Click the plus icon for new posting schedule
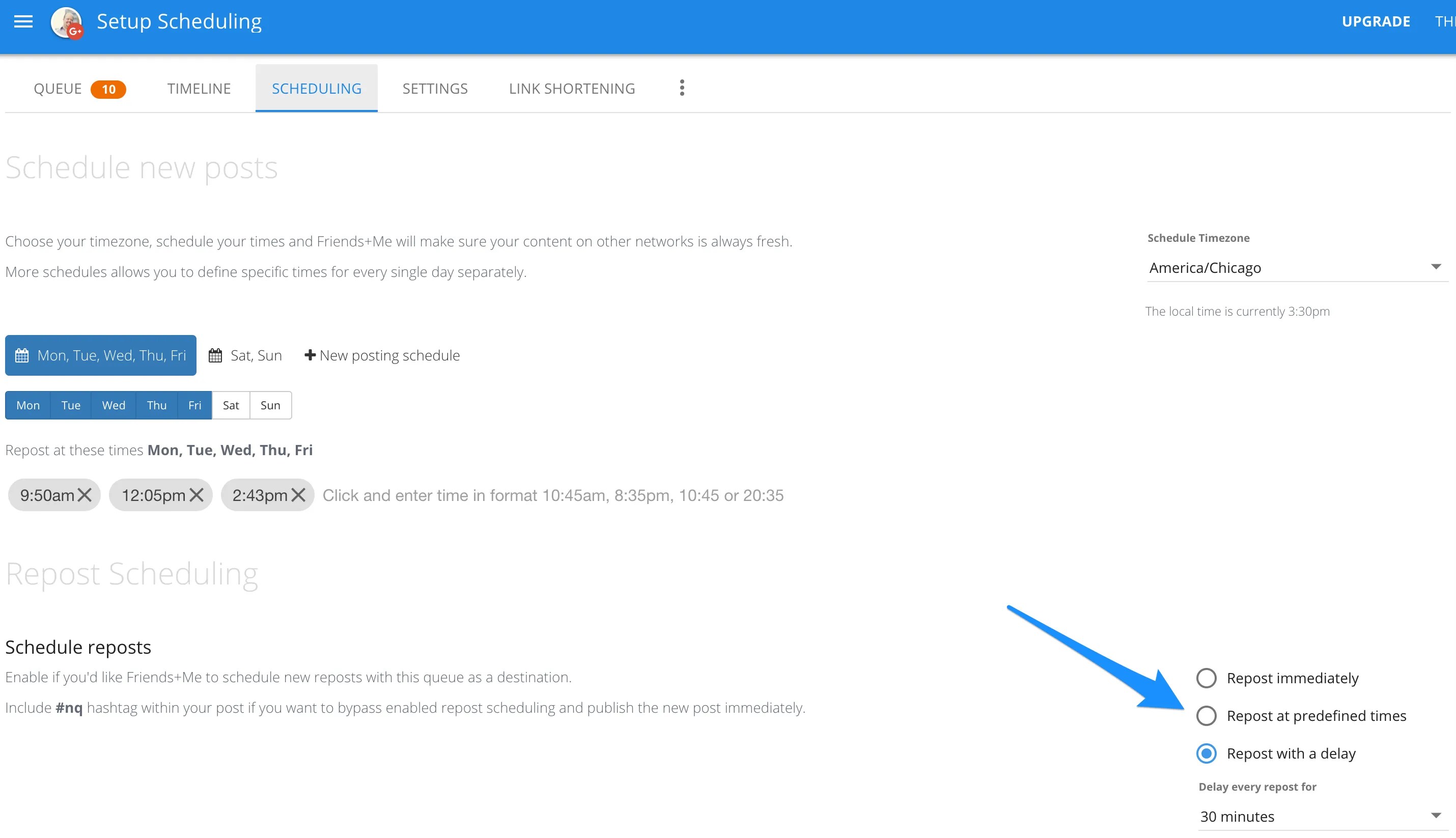1456x838 pixels. tap(310, 355)
